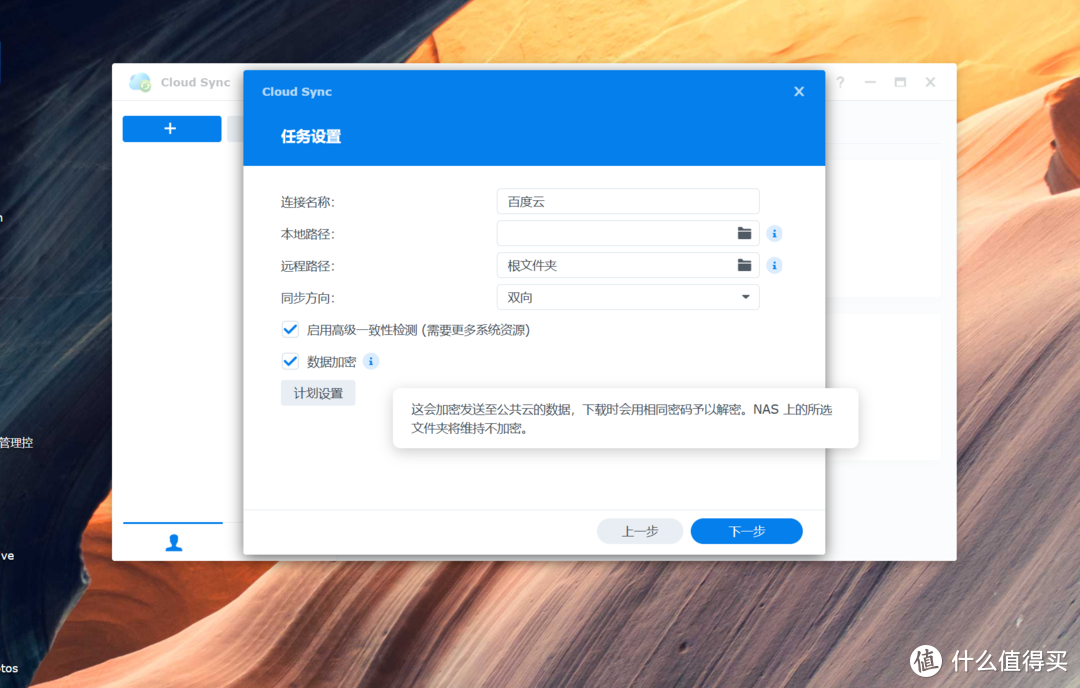1080x688 pixels.
Task: Create a new sync task with the + button
Action: pos(171,129)
